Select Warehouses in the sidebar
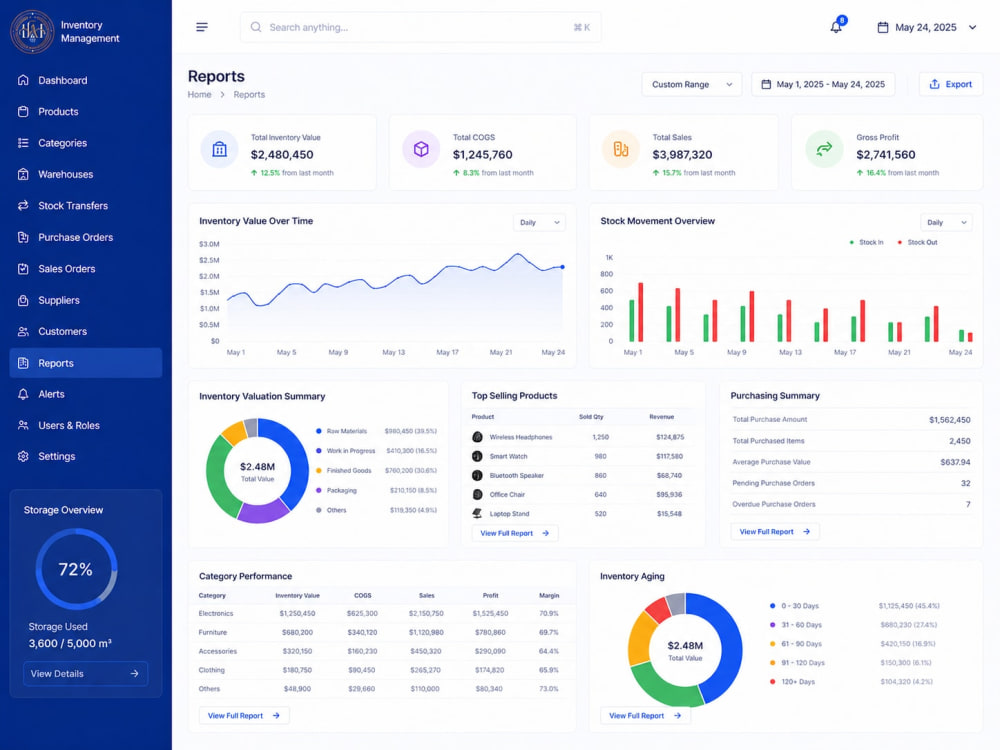 pyautogui.click(x=85, y=174)
